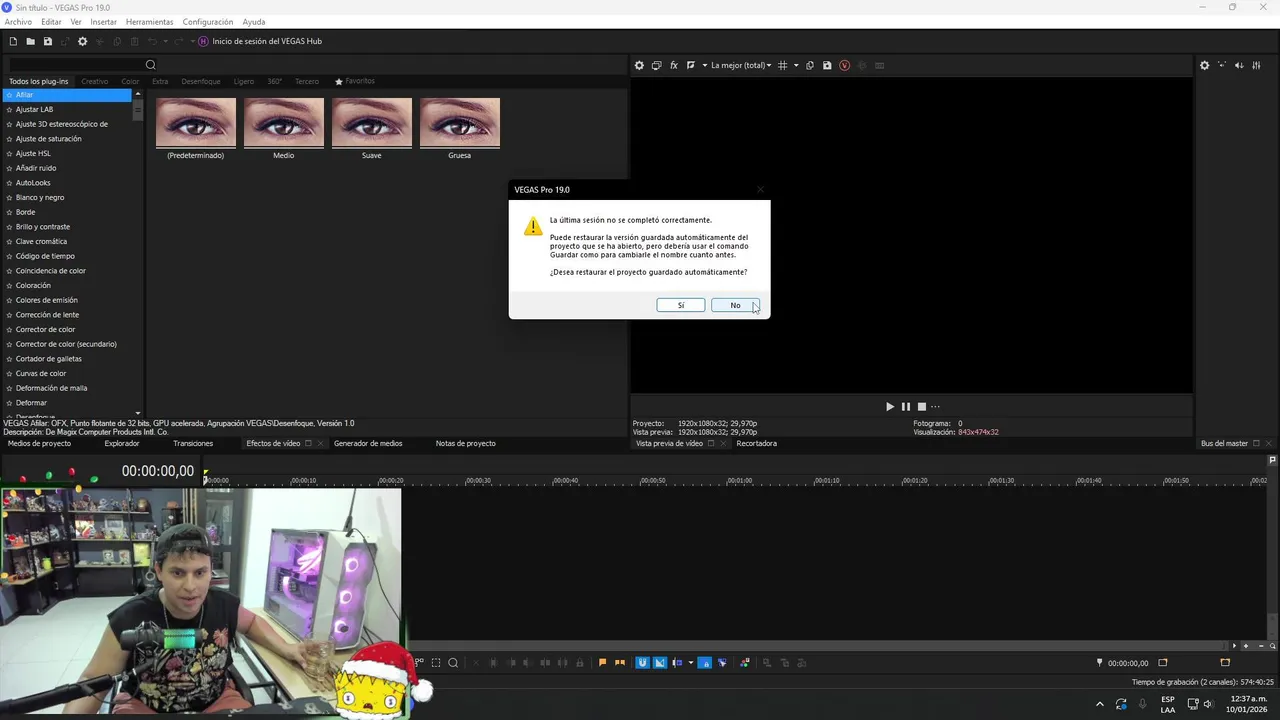This screenshot has width=1280, height=720.
Task: Open the Configuración menu
Action: (x=208, y=22)
